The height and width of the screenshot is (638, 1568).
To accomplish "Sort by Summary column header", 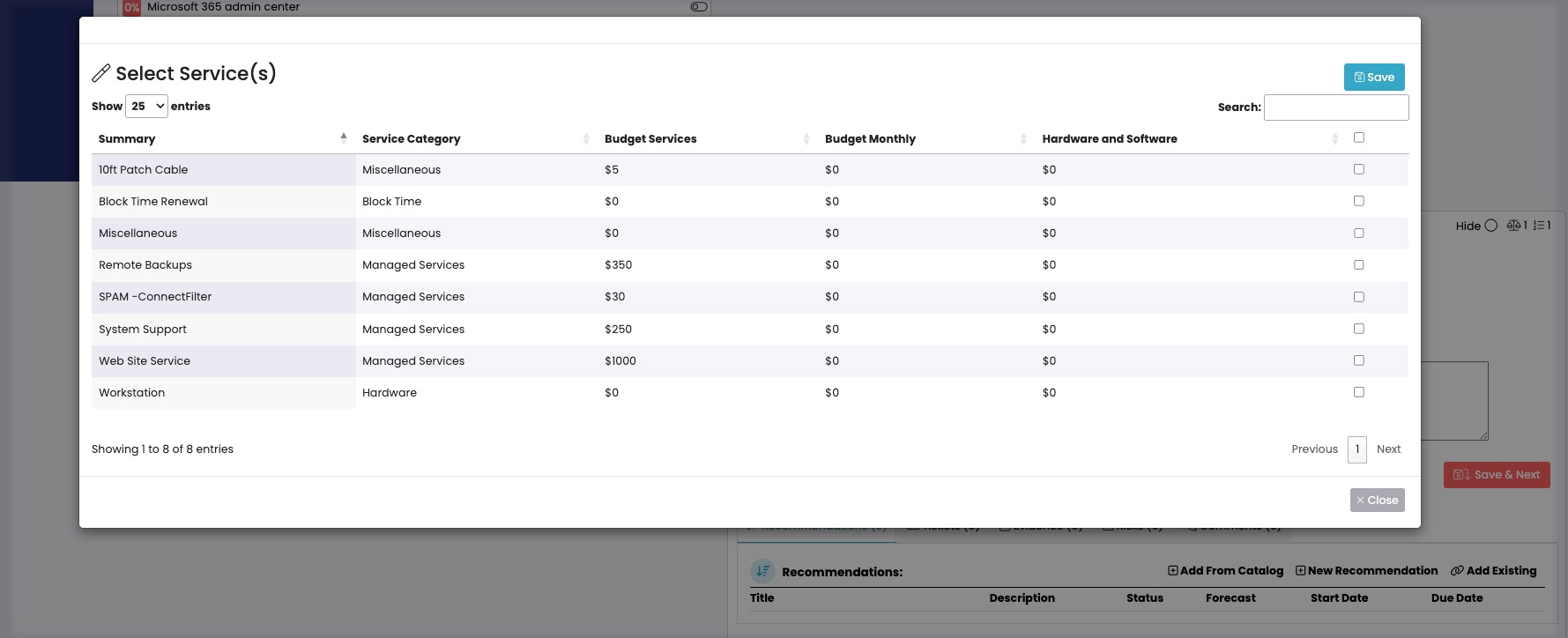I will click(x=223, y=138).
